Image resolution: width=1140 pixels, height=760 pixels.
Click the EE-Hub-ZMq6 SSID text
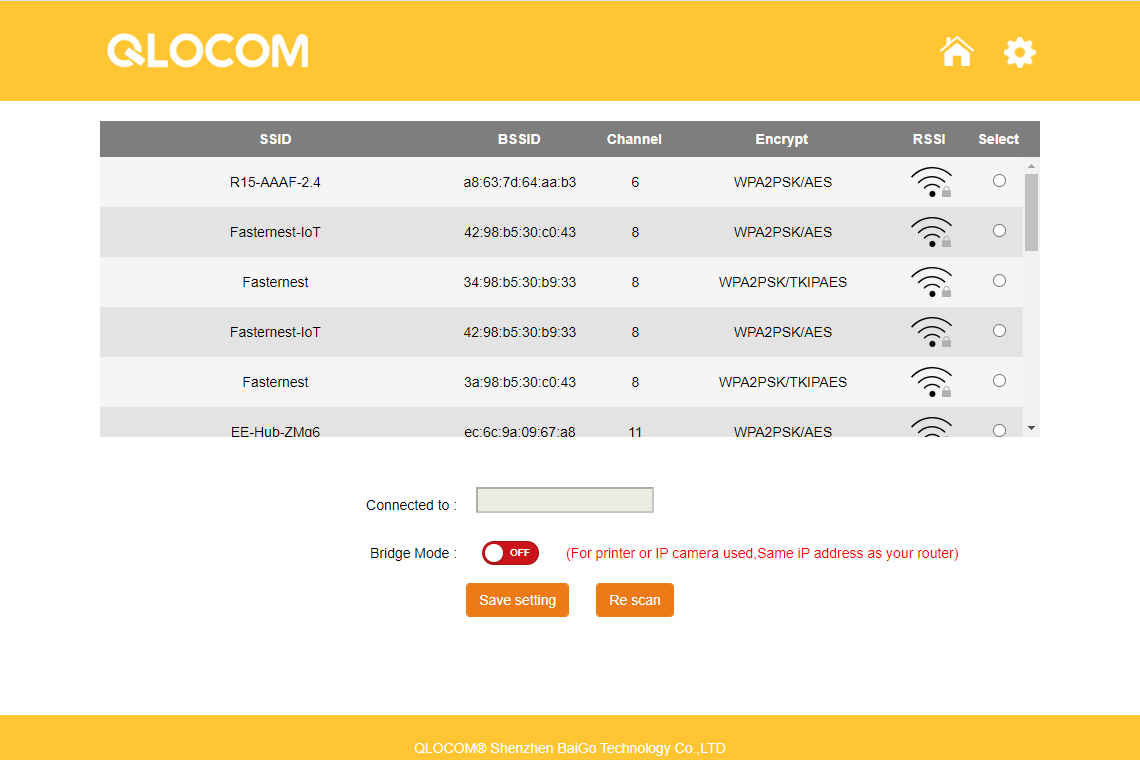(275, 431)
